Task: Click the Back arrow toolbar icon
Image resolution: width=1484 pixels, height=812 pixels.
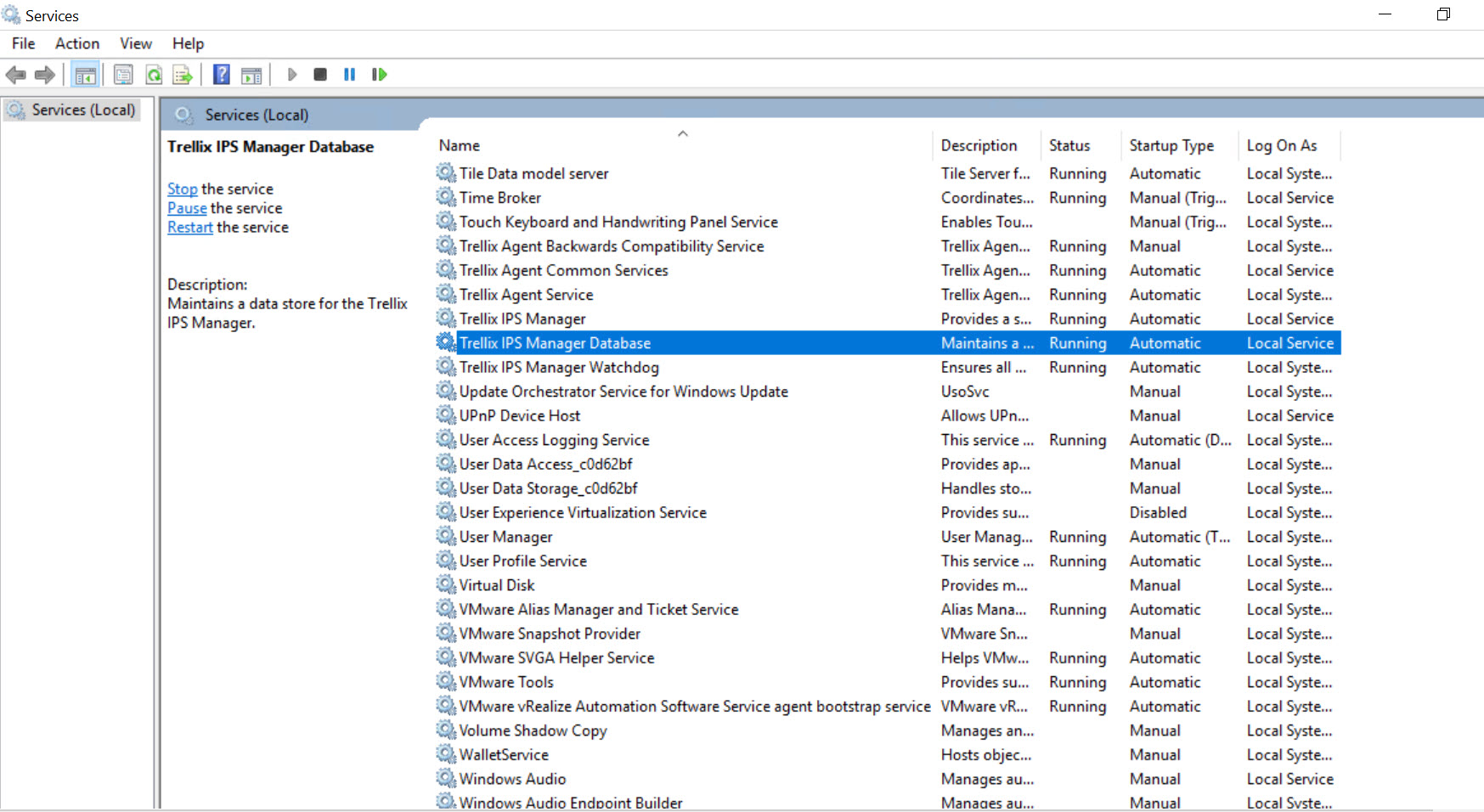Action: tap(15, 75)
